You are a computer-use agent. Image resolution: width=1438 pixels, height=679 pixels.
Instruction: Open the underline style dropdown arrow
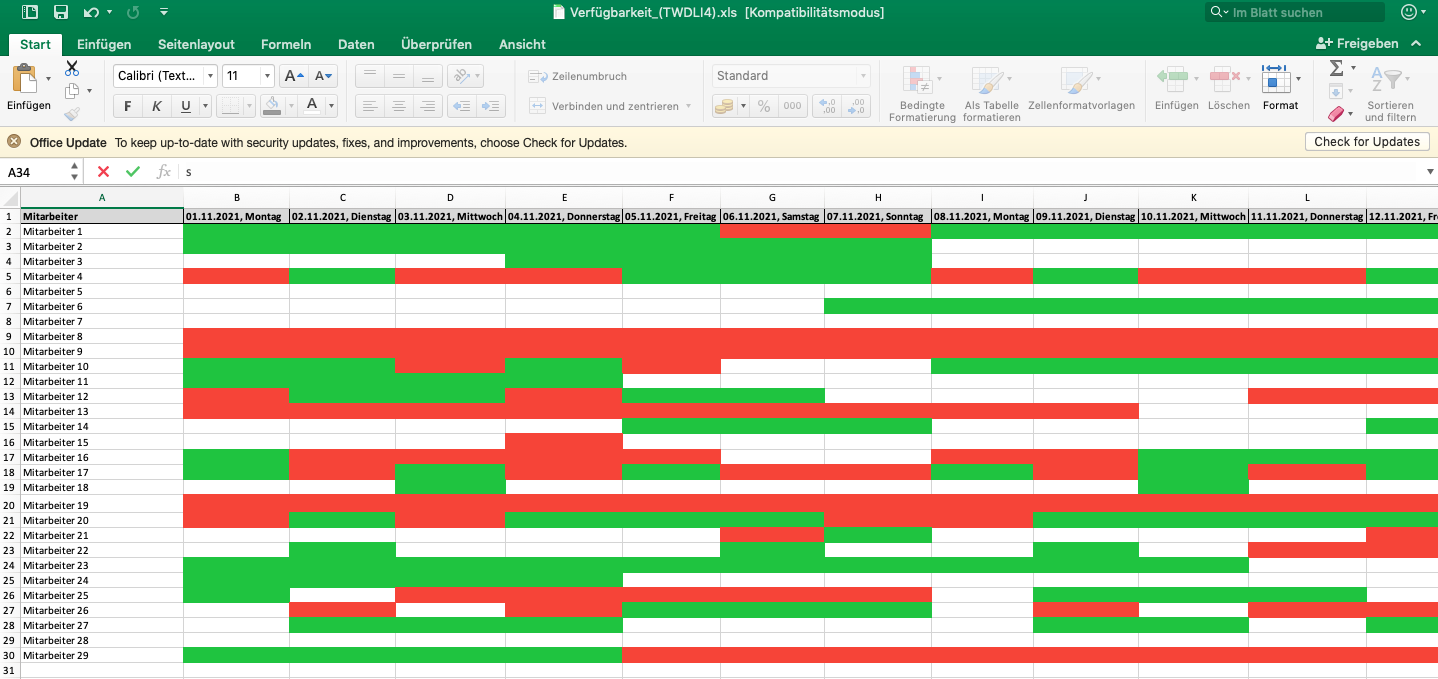click(206, 106)
